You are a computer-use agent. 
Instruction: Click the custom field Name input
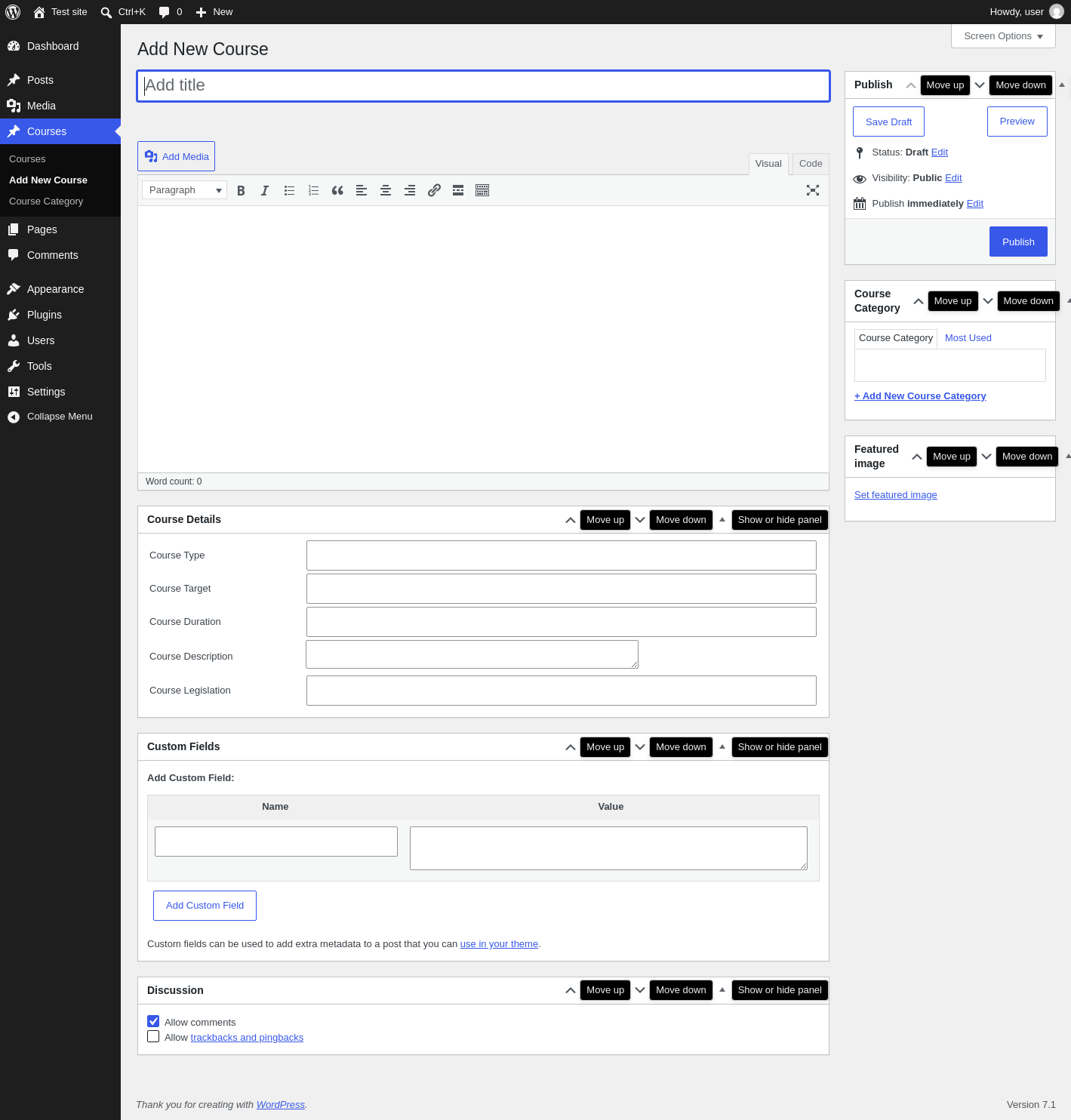pos(276,842)
